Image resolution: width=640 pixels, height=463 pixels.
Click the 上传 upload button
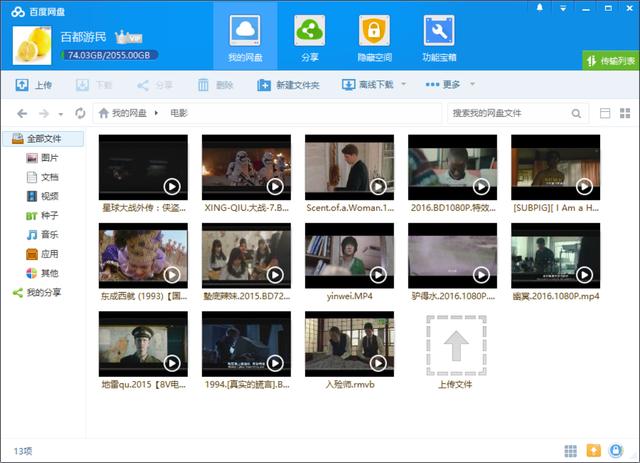point(33,85)
